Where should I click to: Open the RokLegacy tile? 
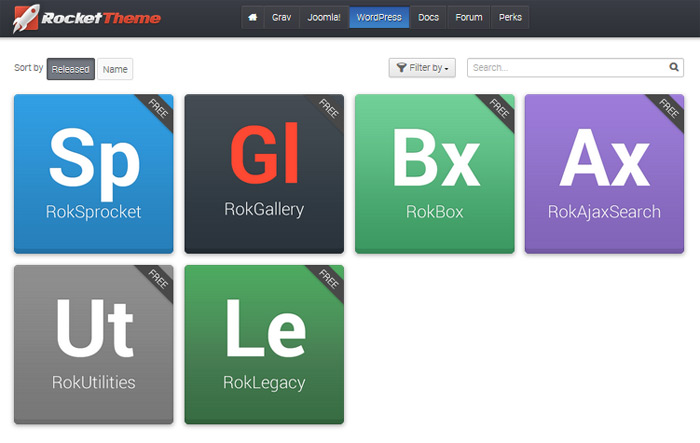(x=264, y=344)
